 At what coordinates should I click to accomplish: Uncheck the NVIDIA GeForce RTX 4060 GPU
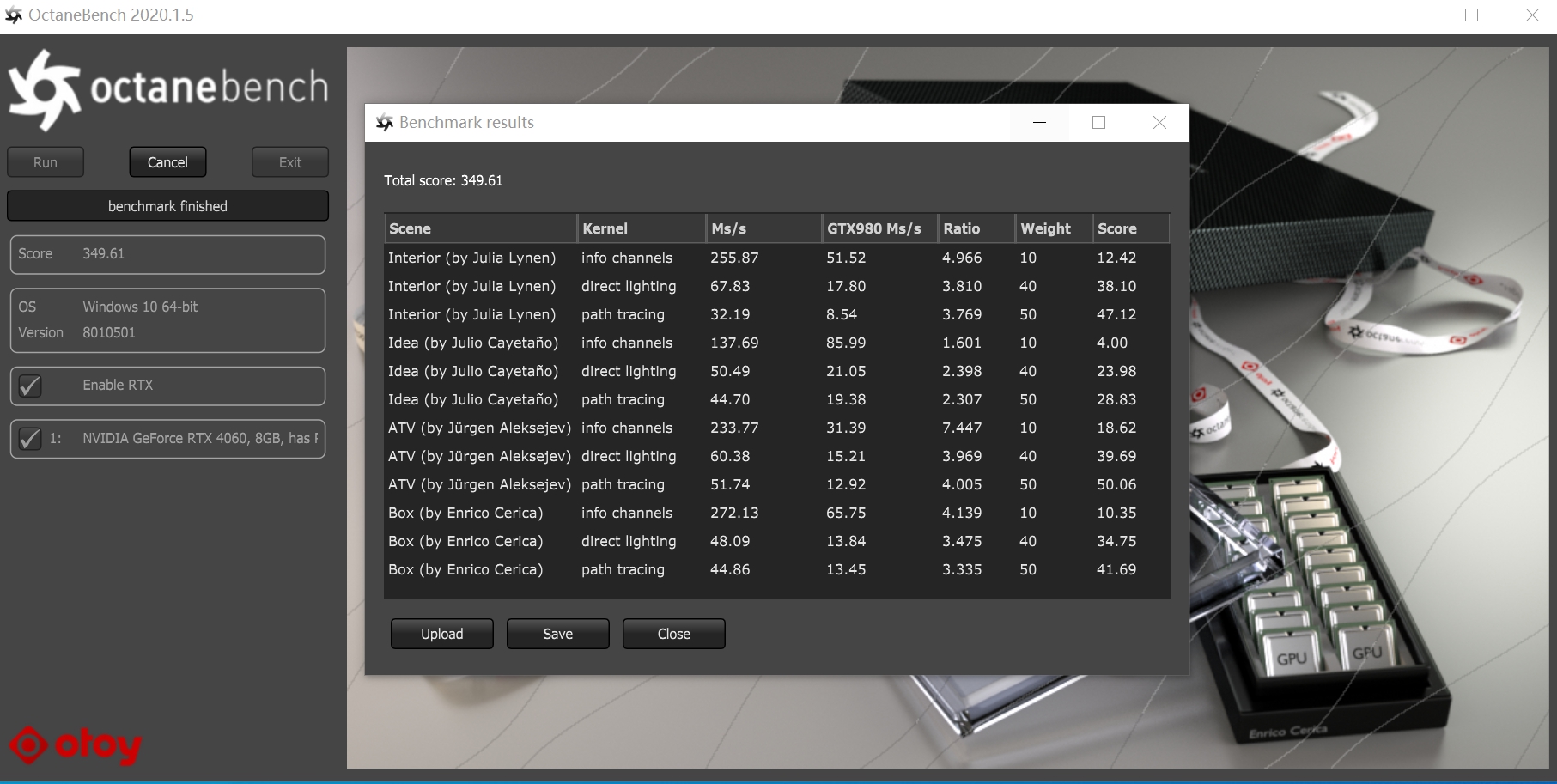point(30,439)
